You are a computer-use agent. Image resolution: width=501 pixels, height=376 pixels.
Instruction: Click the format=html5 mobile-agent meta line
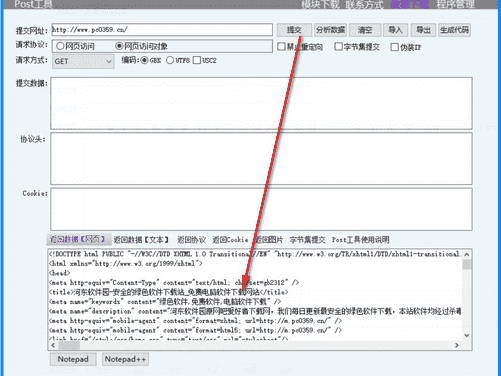coord(195,330)
